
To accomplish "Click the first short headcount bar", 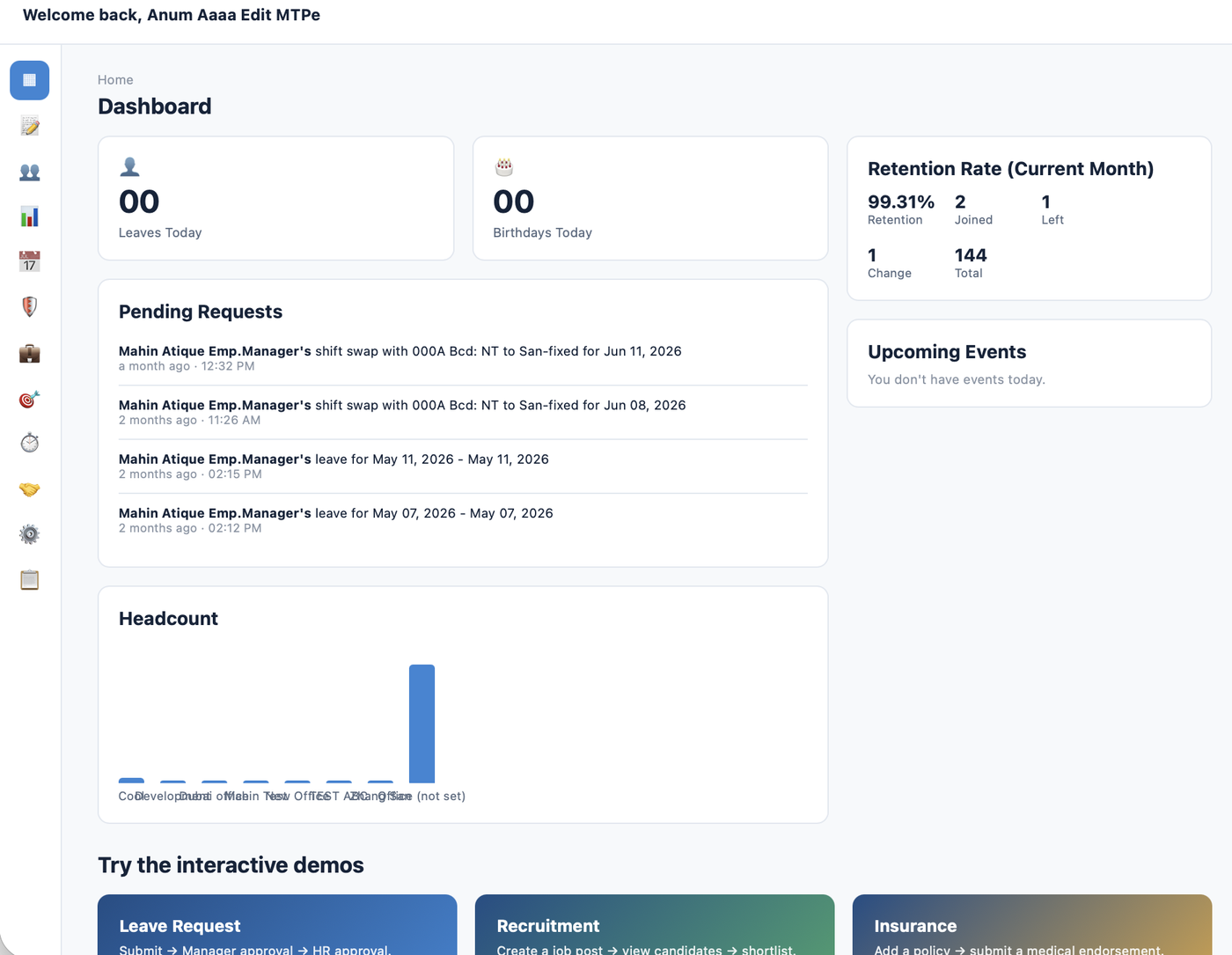I will (131, 781).
